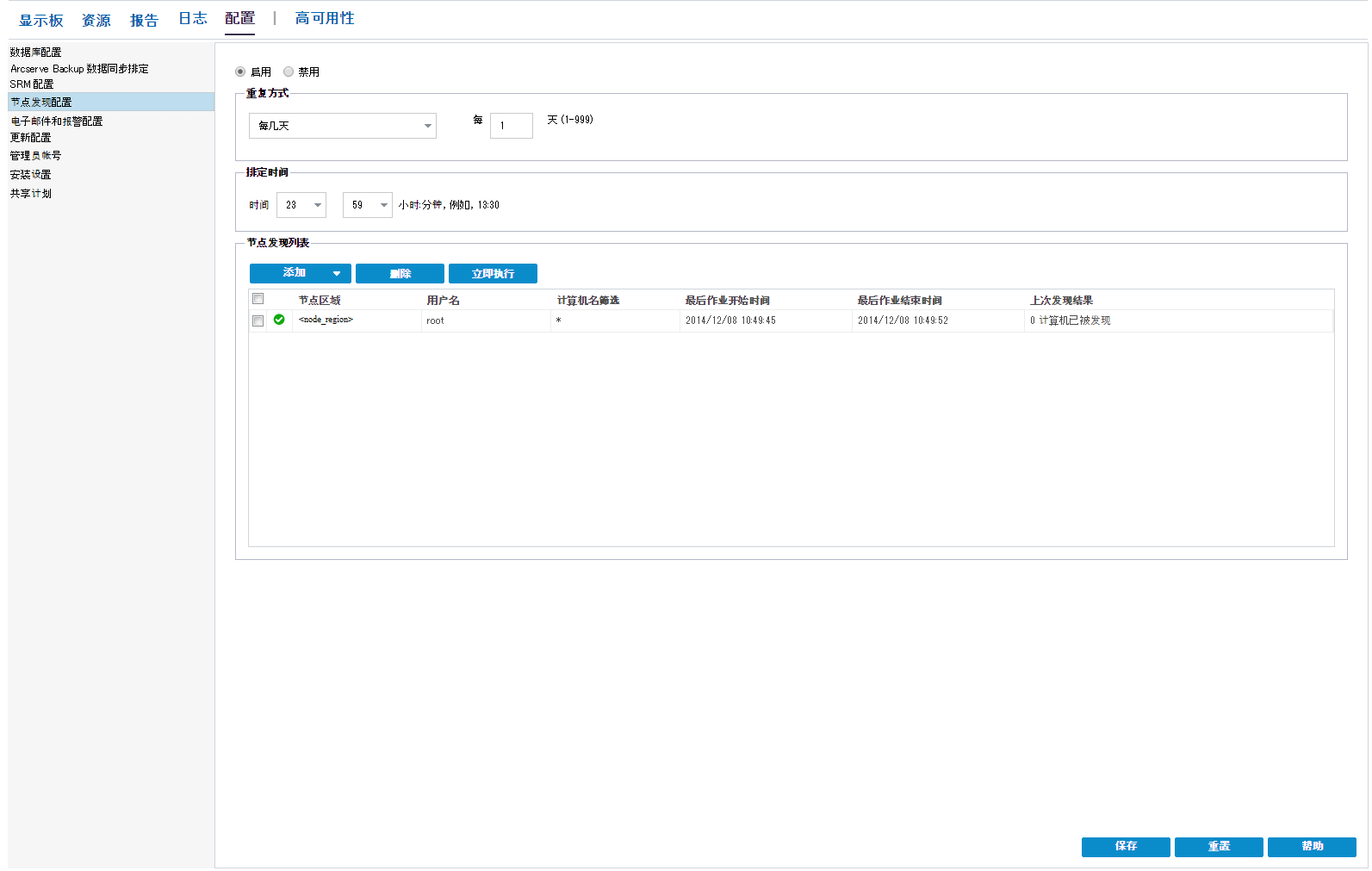
Task: Go to the 高可用性 tab
Action: coord(324,18)
